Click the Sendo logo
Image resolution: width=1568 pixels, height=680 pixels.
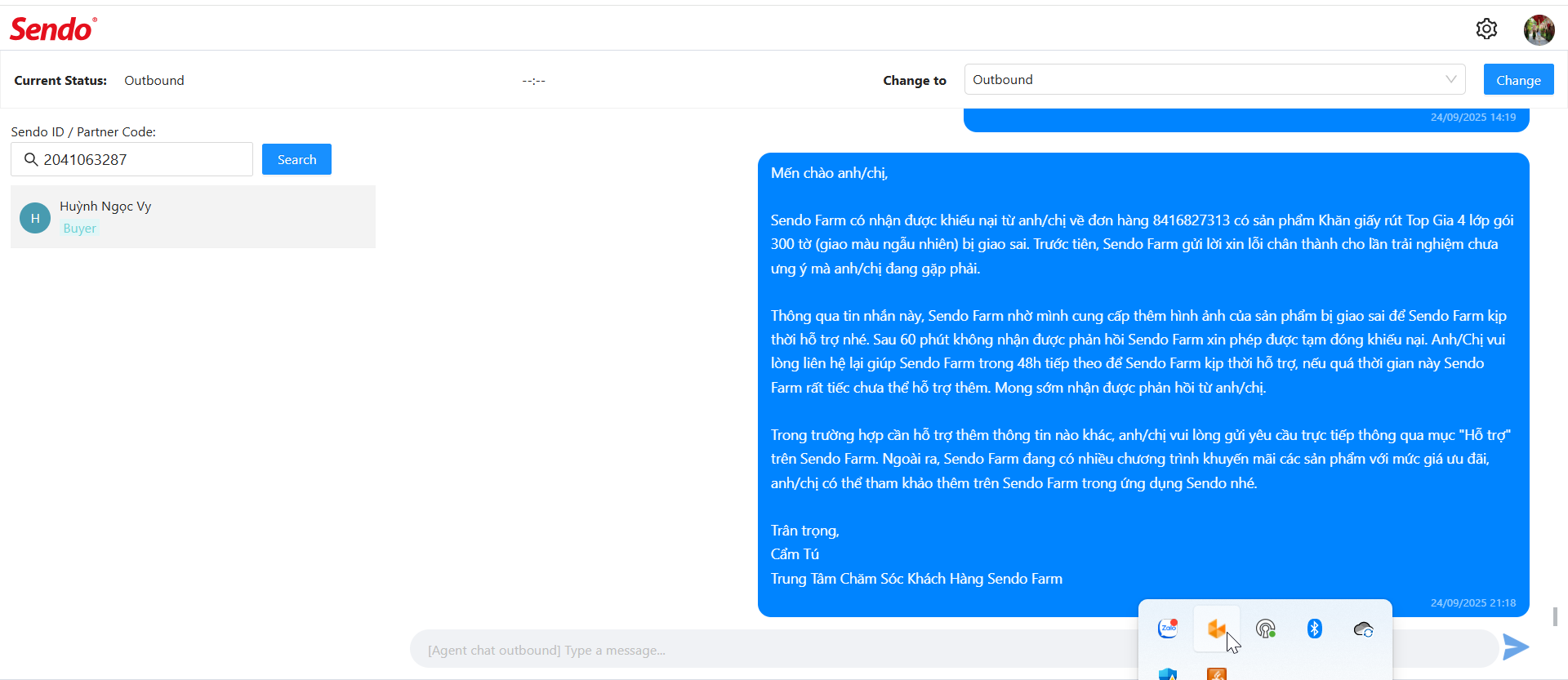point(53,29)
